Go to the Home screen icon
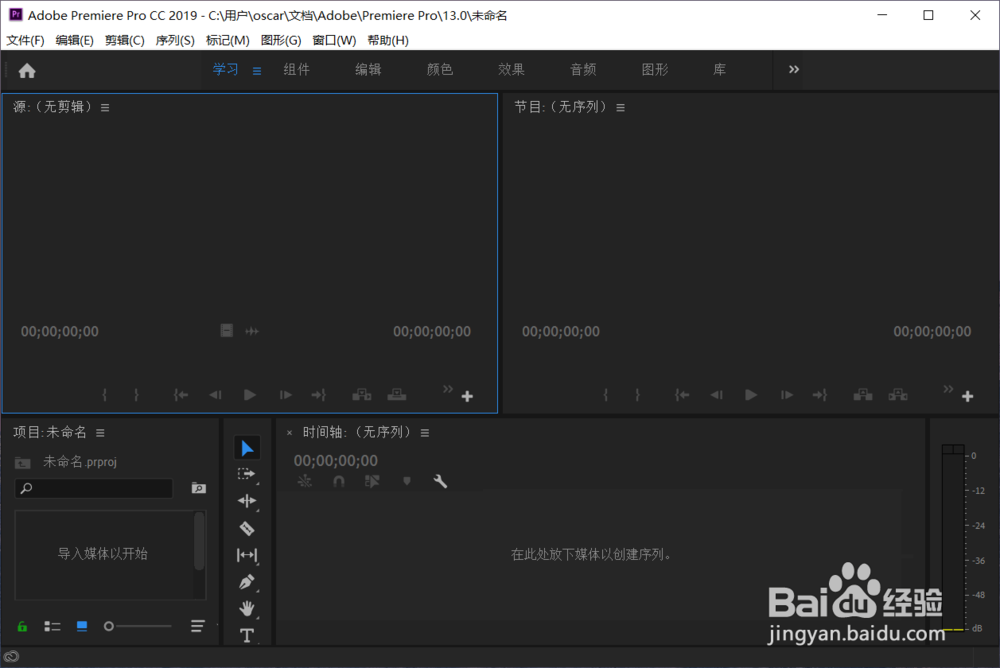Viewport: 1000px width, 668px height. point(27,71)
